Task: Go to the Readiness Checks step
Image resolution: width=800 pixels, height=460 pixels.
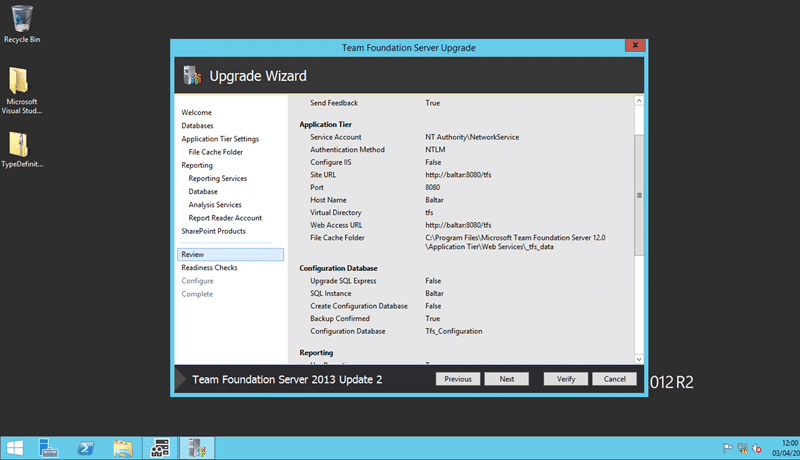Action: click(x=209, y=268)
